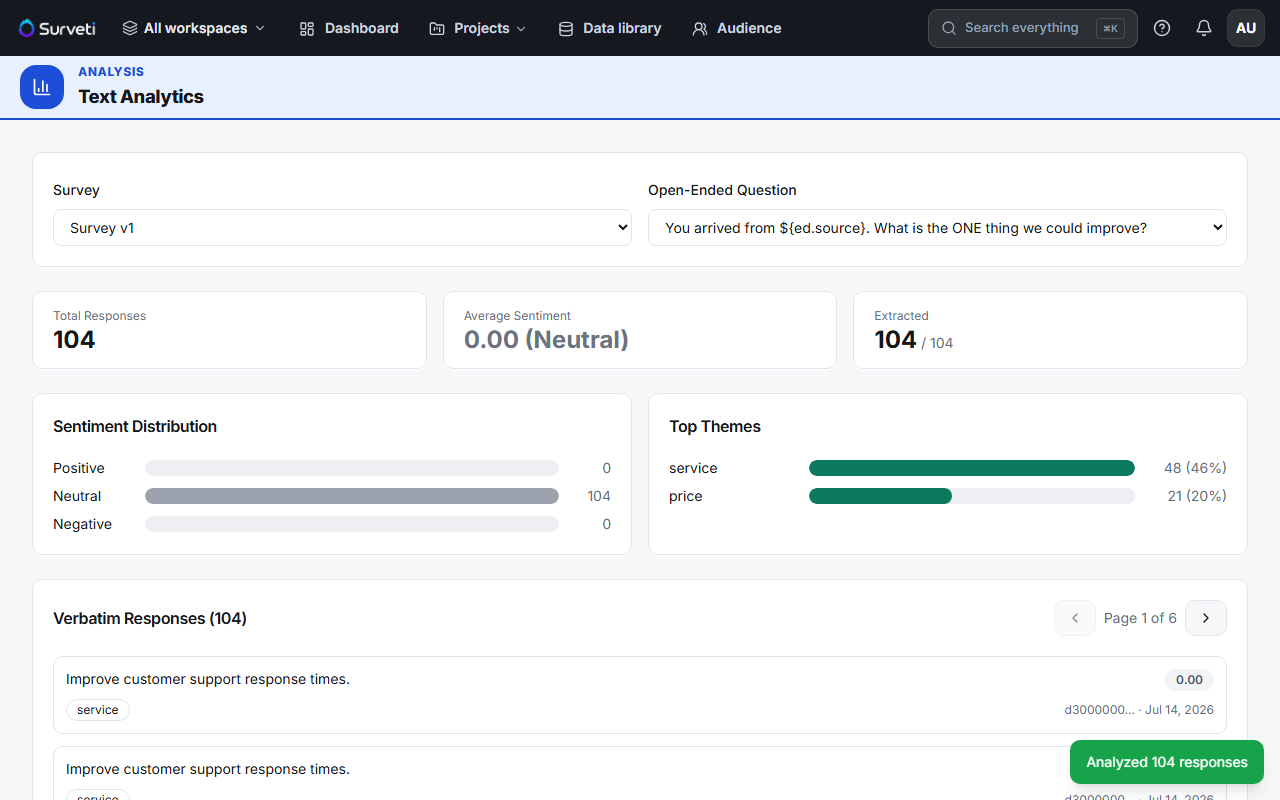Click the workspaces layers icon
Image resolution: width=1280 pixels, height=800 pixels.
[130, 28]
